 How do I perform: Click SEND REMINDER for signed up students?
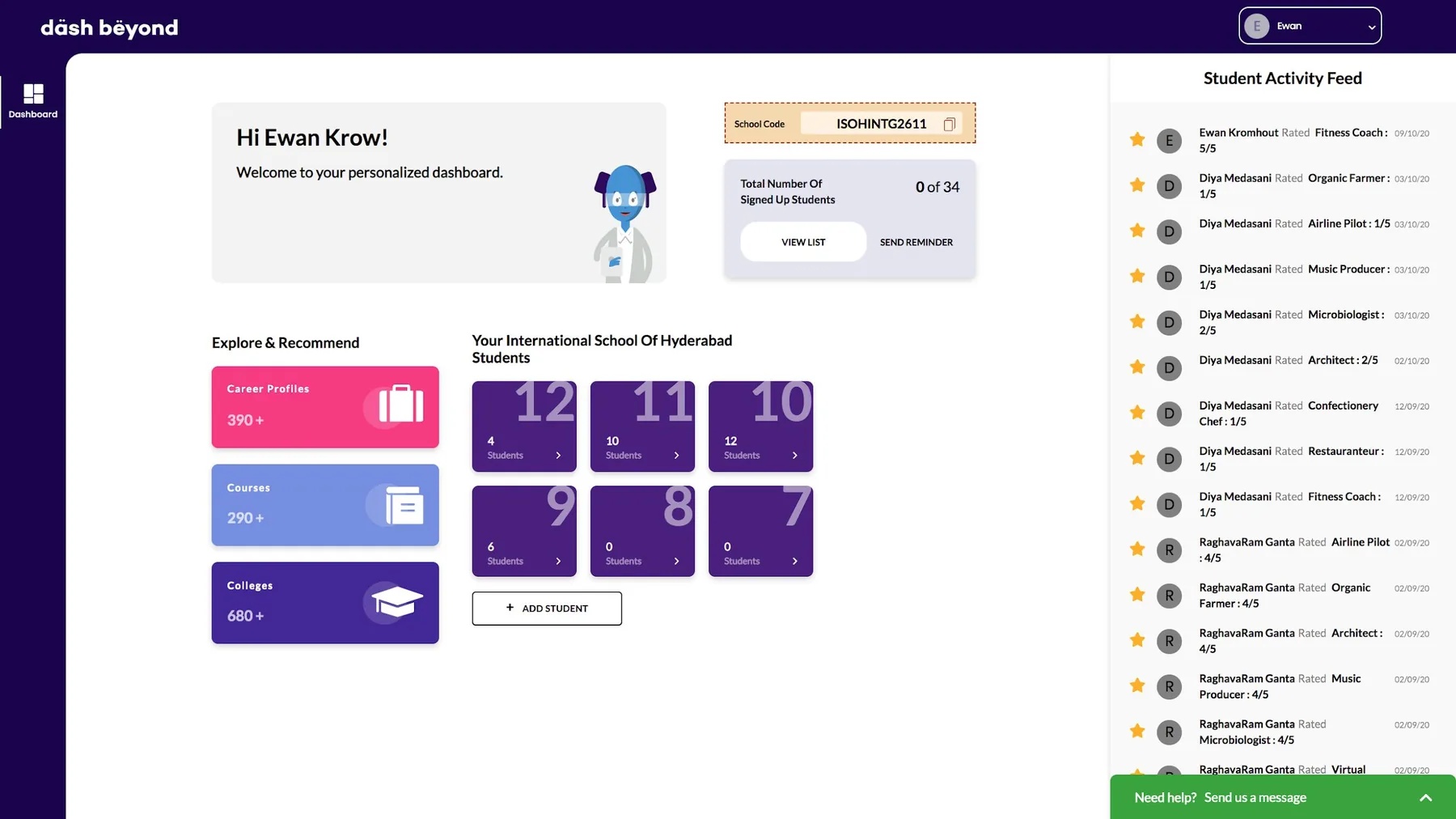tap(916, 242)
